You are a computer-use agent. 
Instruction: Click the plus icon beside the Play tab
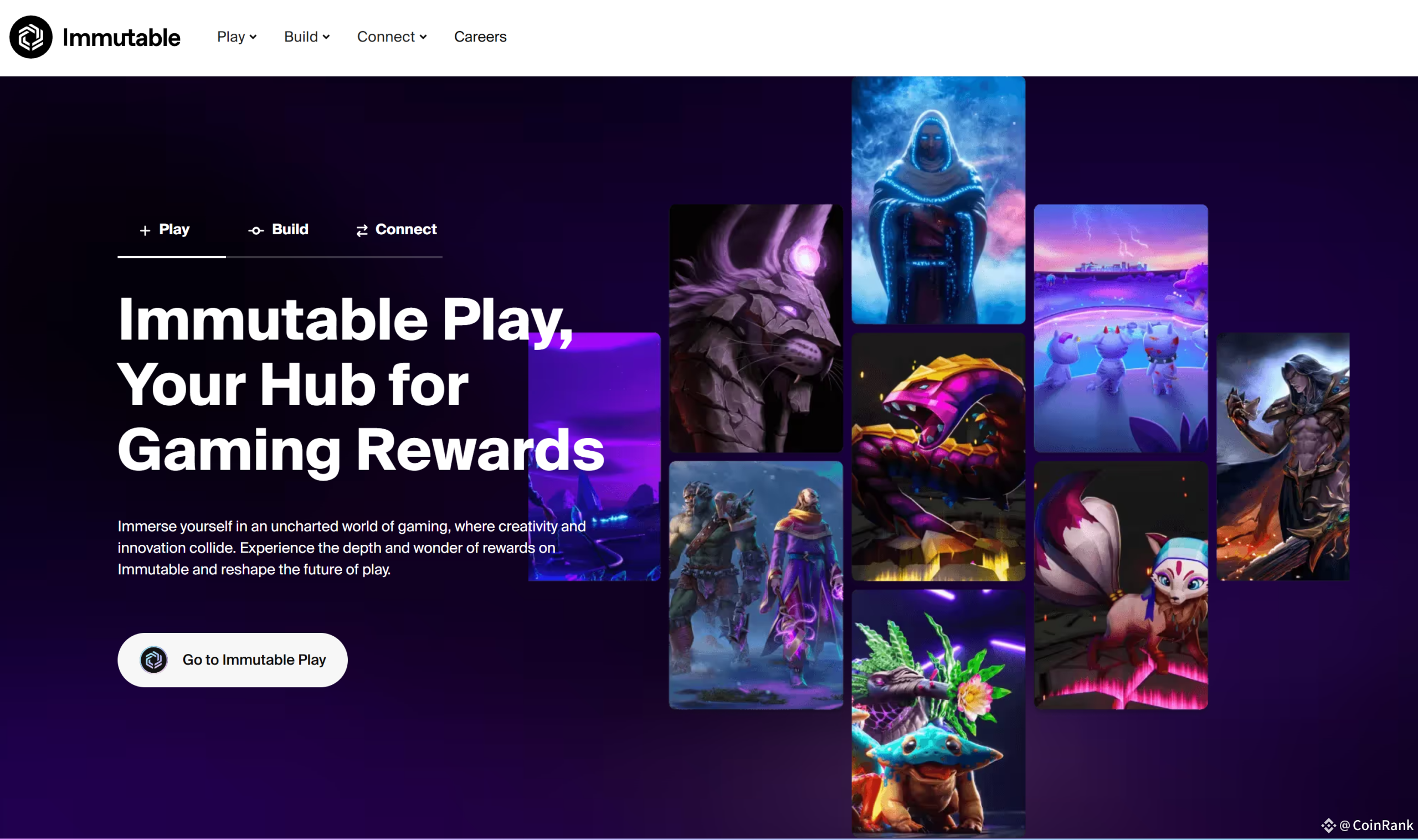tap(145, 230)
